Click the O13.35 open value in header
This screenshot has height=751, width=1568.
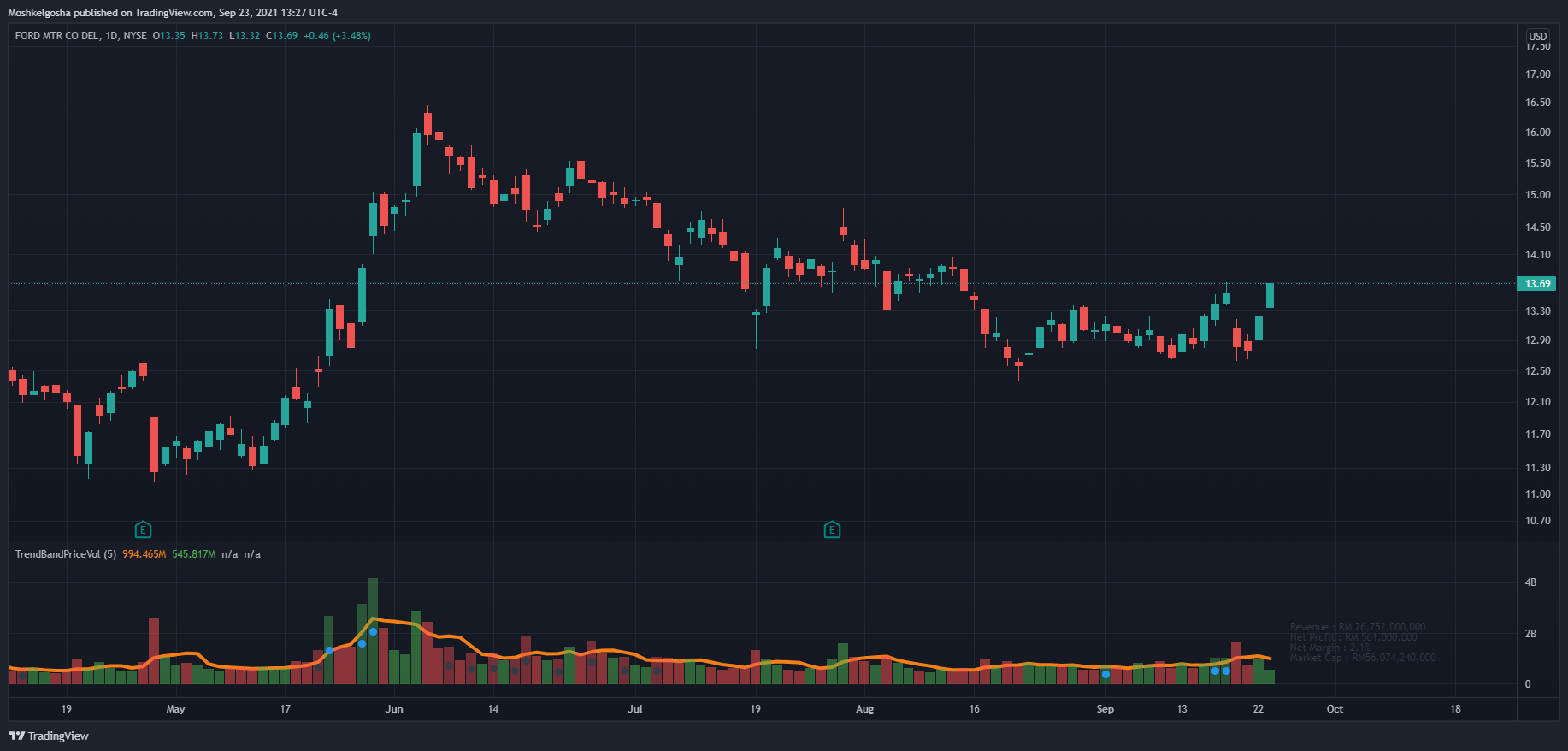pyautogui.click(x=169, y=36)
